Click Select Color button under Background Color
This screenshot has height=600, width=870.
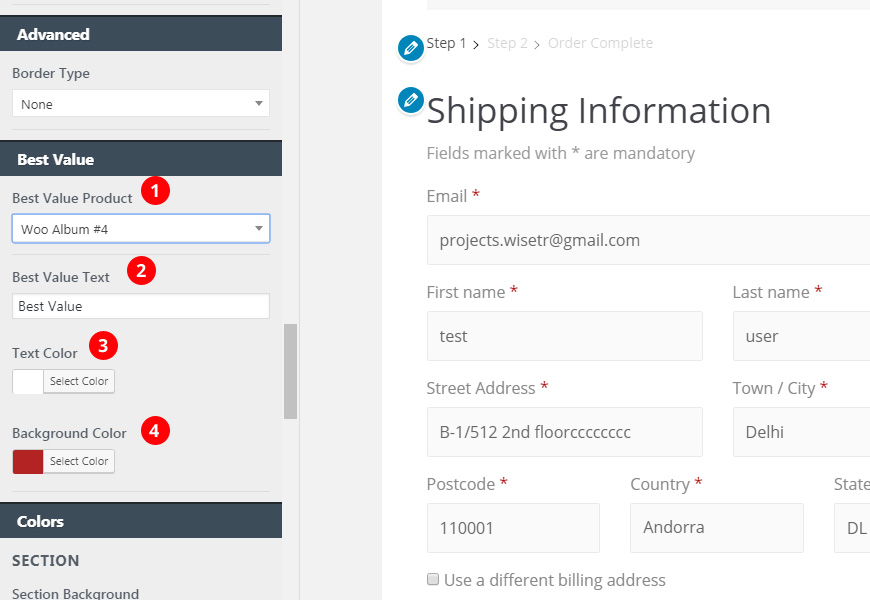pyautogui.click(x=79, y=461)
